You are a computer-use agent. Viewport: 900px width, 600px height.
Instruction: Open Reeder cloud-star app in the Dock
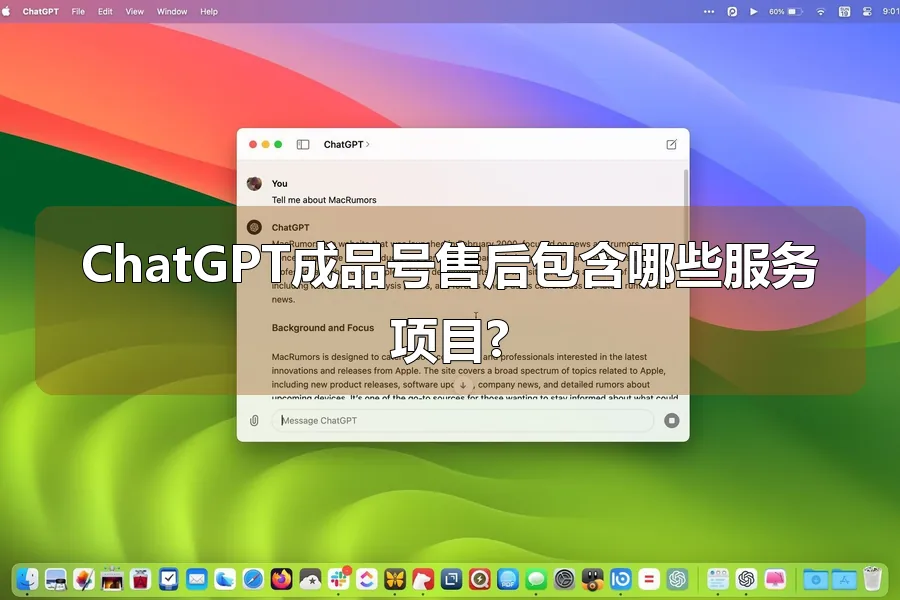pyautogui.click(x=310, y=579)
